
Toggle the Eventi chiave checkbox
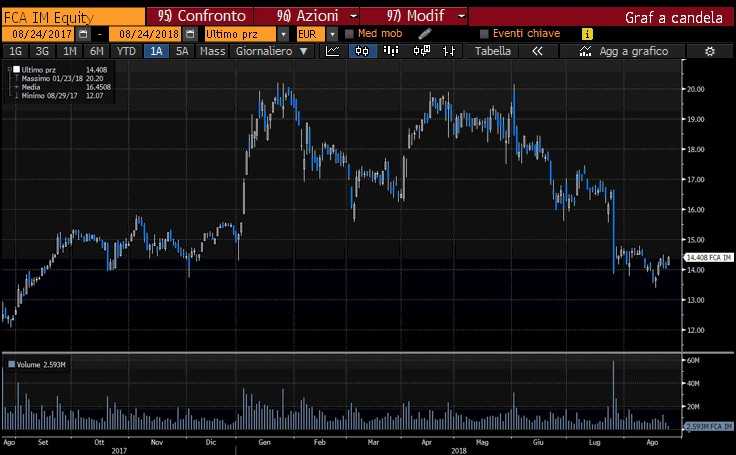tap(484, 34)
